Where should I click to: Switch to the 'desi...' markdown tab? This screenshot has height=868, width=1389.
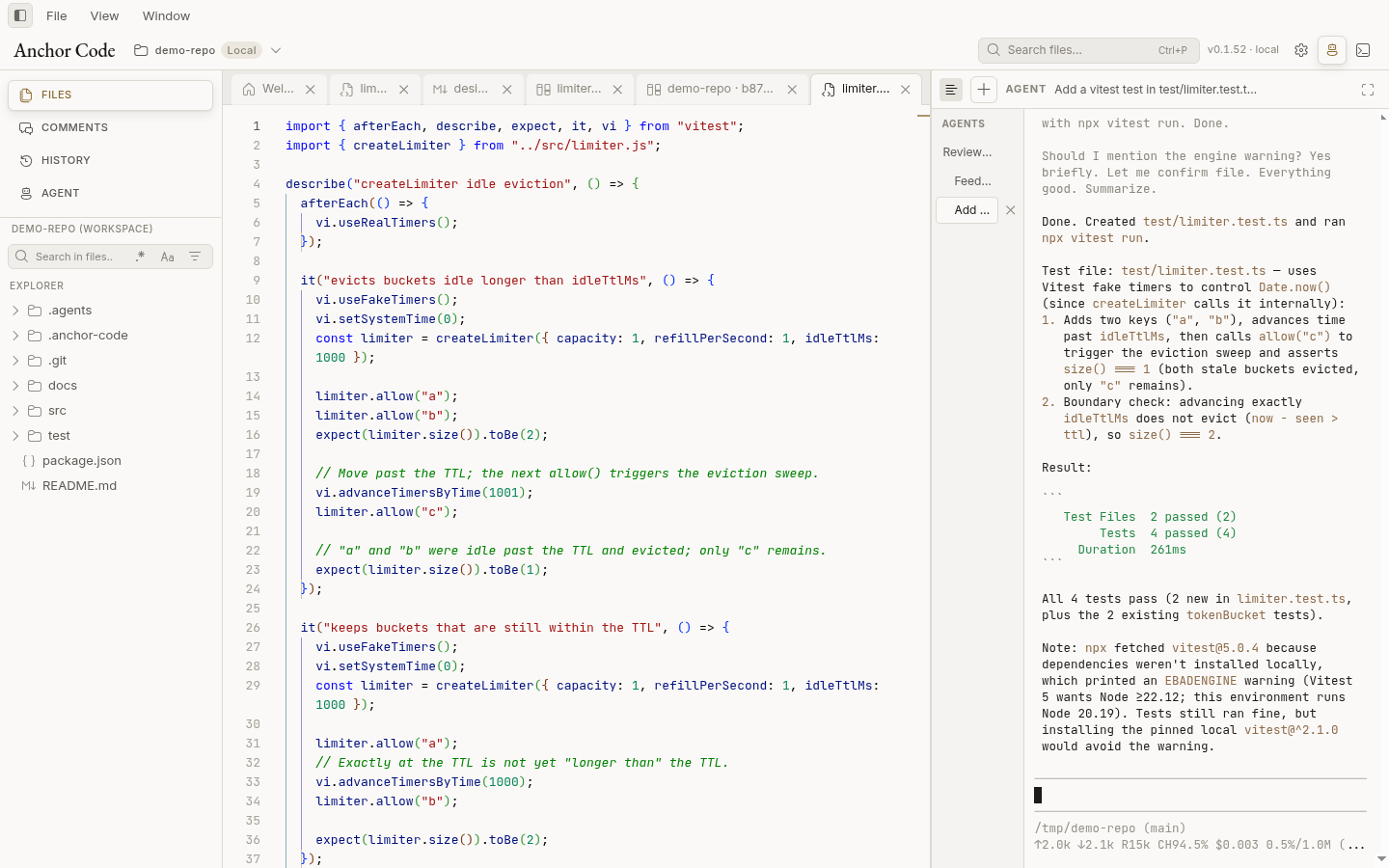(472, 89)
